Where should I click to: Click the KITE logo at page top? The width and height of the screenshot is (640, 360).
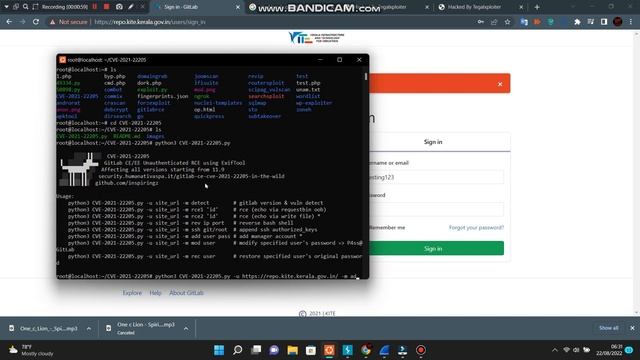pyautogui.click(x=316, y=38)
